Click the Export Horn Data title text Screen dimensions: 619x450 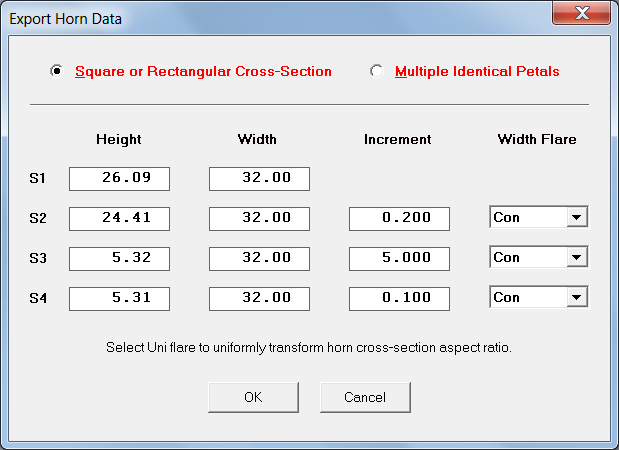(66, 19)
